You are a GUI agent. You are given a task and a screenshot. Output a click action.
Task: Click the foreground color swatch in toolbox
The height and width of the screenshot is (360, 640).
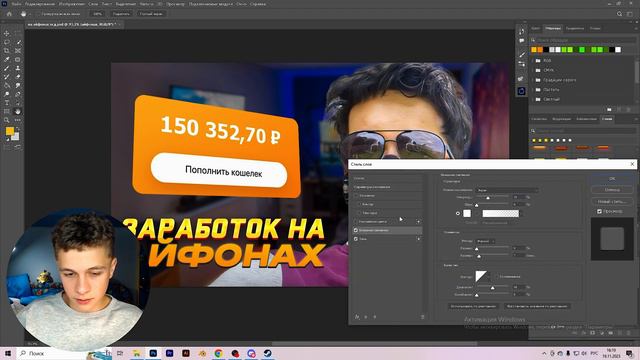pyautogui.click(x=10, y=131)
